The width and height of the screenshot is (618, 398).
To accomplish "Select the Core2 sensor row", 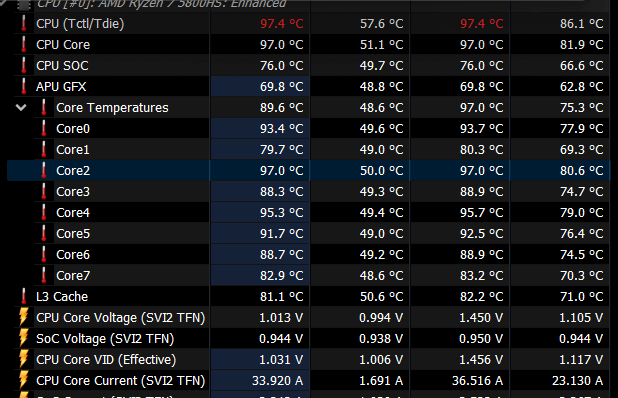I will (x=309, y=171).
